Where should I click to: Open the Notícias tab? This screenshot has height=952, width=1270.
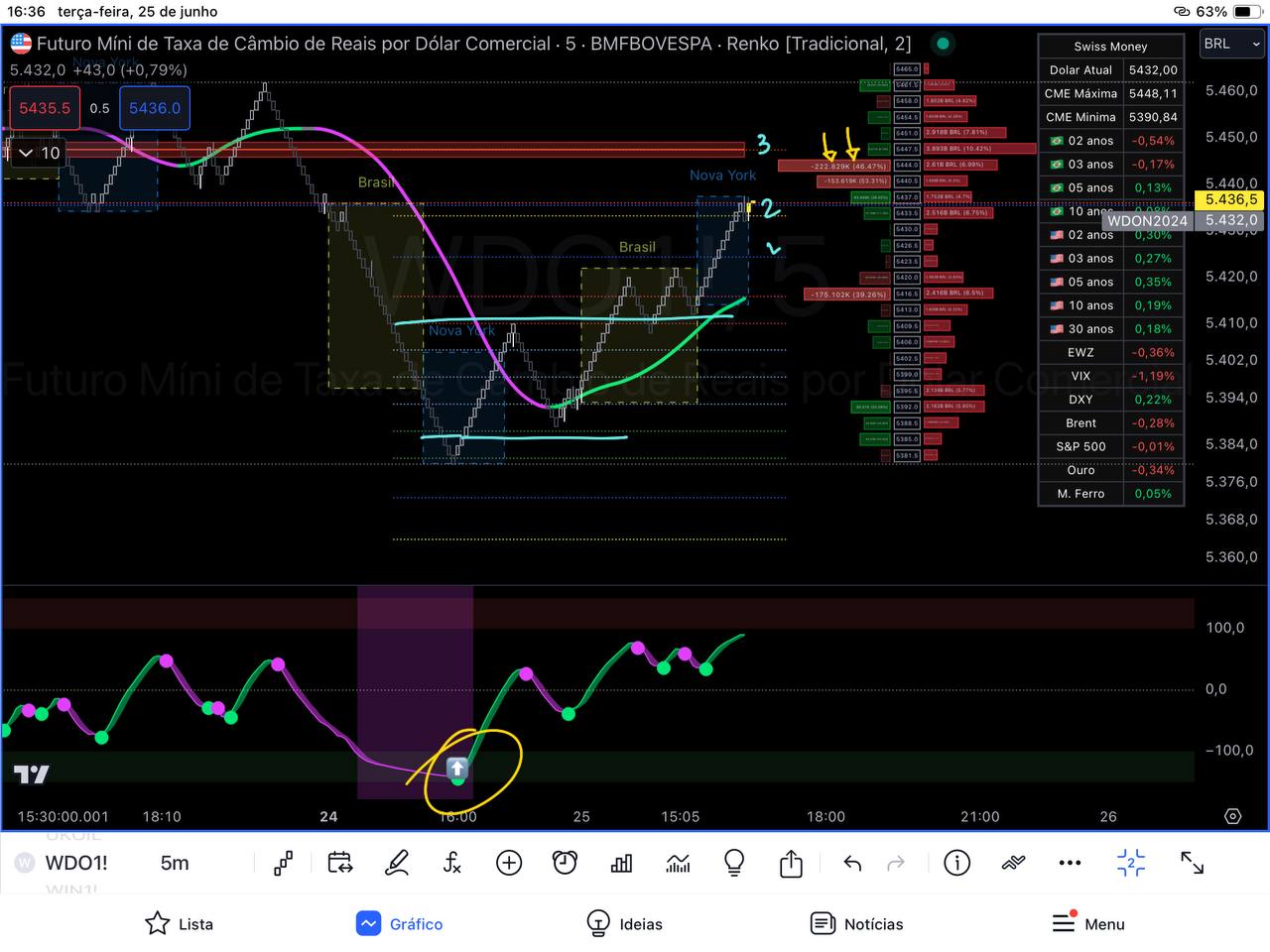[857, 923]
